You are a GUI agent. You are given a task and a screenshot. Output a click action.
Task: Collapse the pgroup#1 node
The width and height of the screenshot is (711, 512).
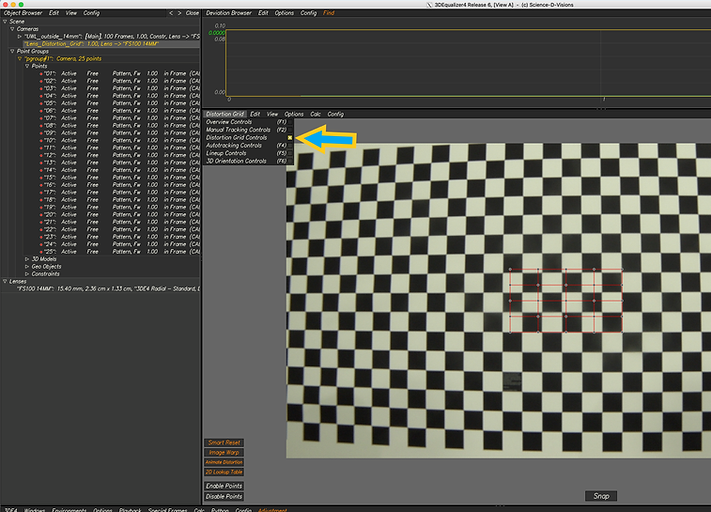[x=19, y=59]
